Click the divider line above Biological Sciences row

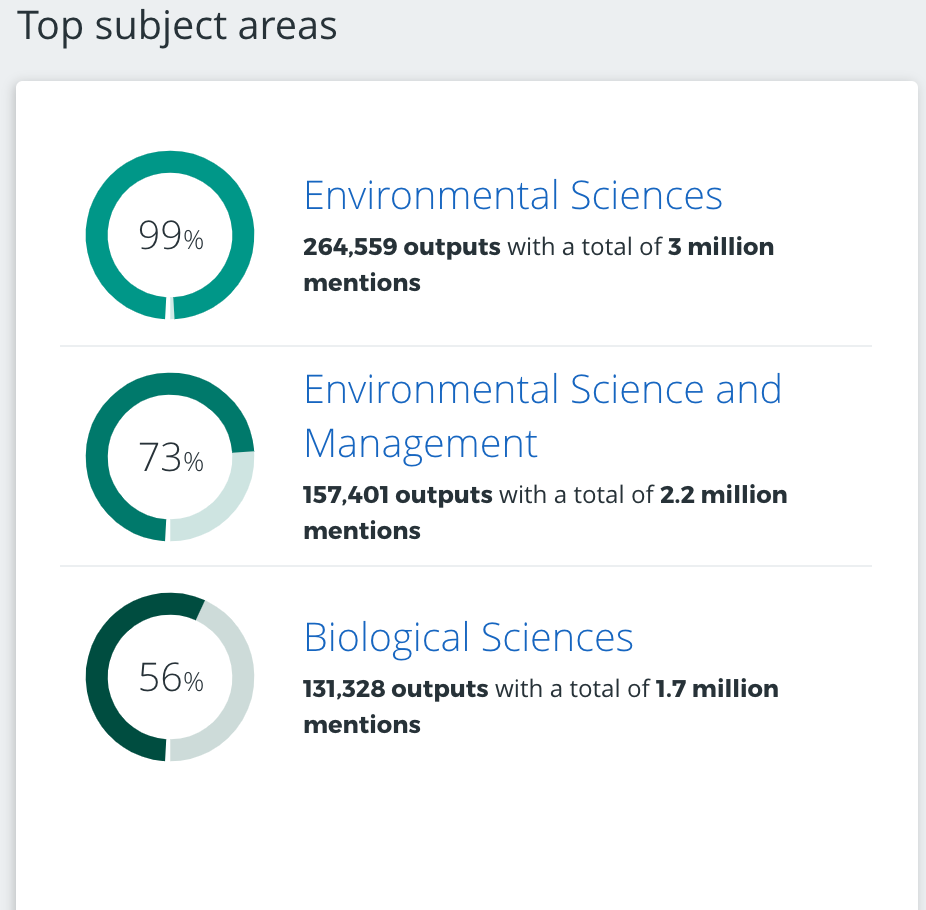pyautogui.click(x=466, y=566)
